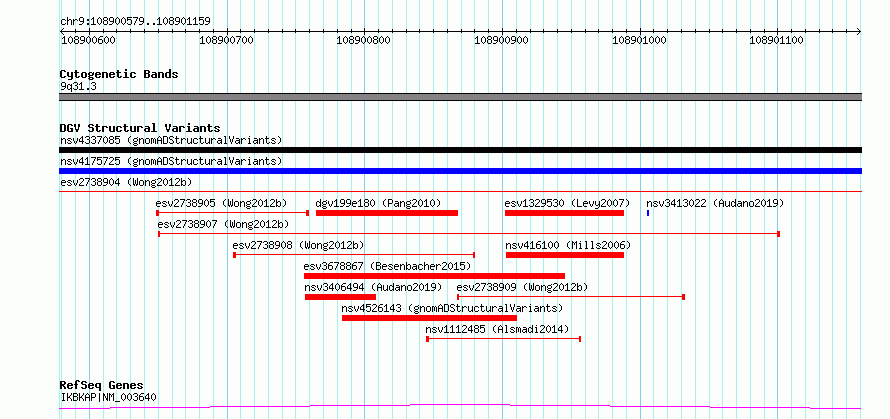Click the esv1329530 (Levy2007) label
The width and height of the screenshot is (890, 419).
[568, 203]
